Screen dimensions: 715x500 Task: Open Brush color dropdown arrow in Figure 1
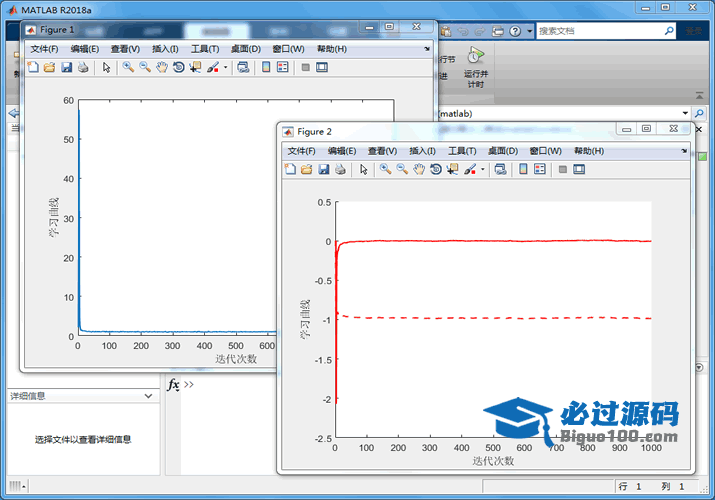pos(225,67)
